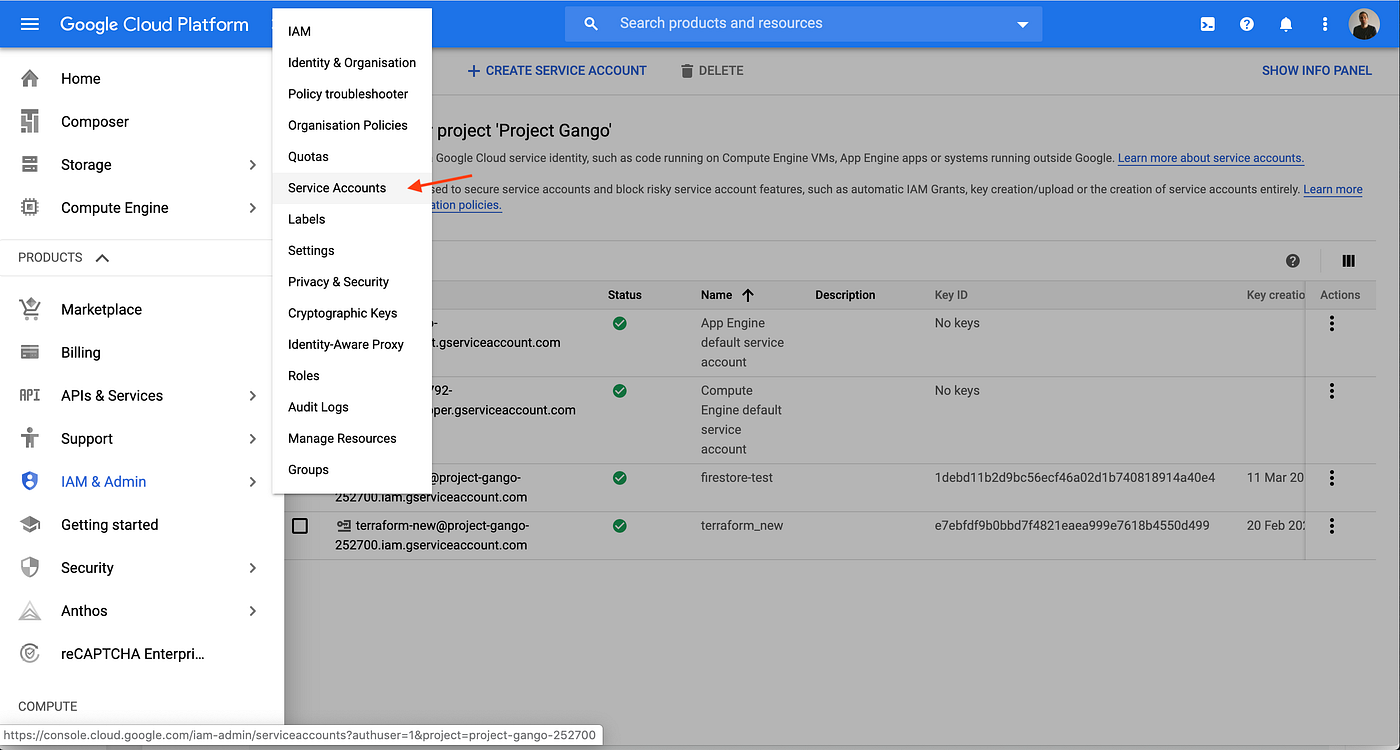Open the Cloud Shell terminal icon
Screen dimensions: 1400x750
click(x=1207, y=23)
